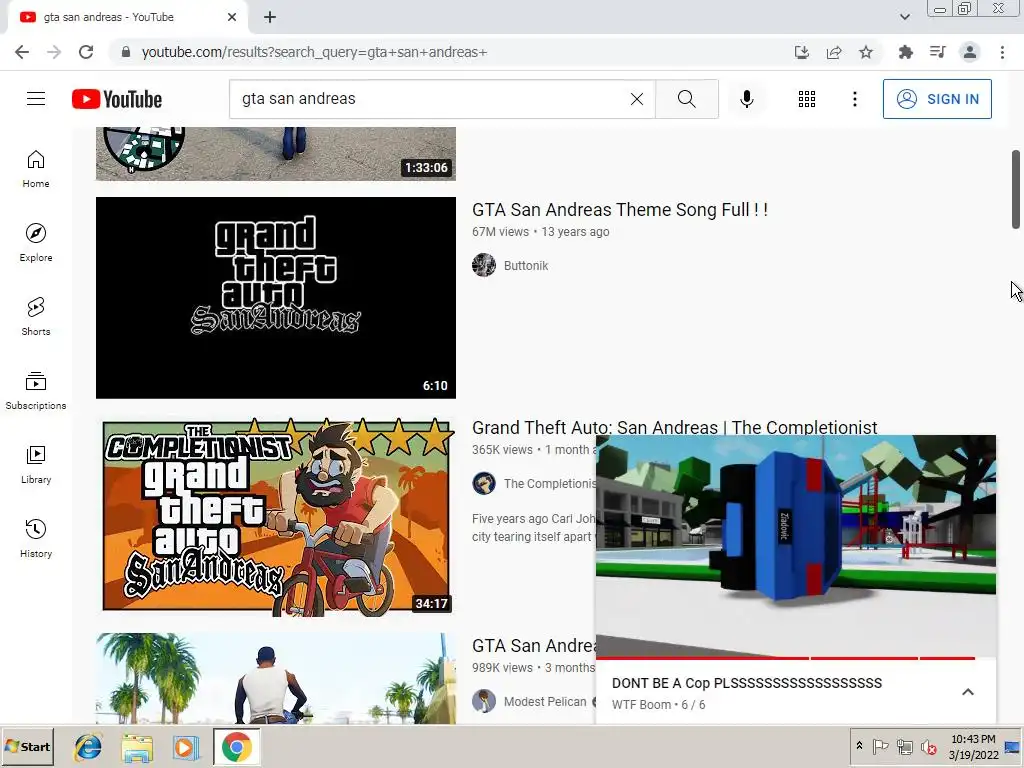Open the Buttonik channel link

click(526, 266)
